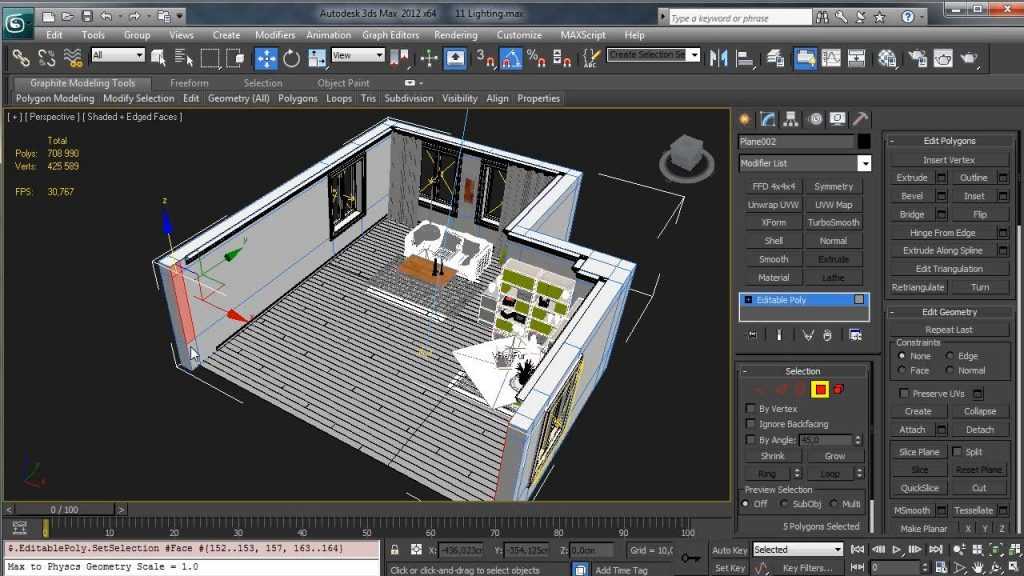Switch to the Freeform ribbon tab
The height and width of the screenshot is (576, 1024).
[189, 83]
